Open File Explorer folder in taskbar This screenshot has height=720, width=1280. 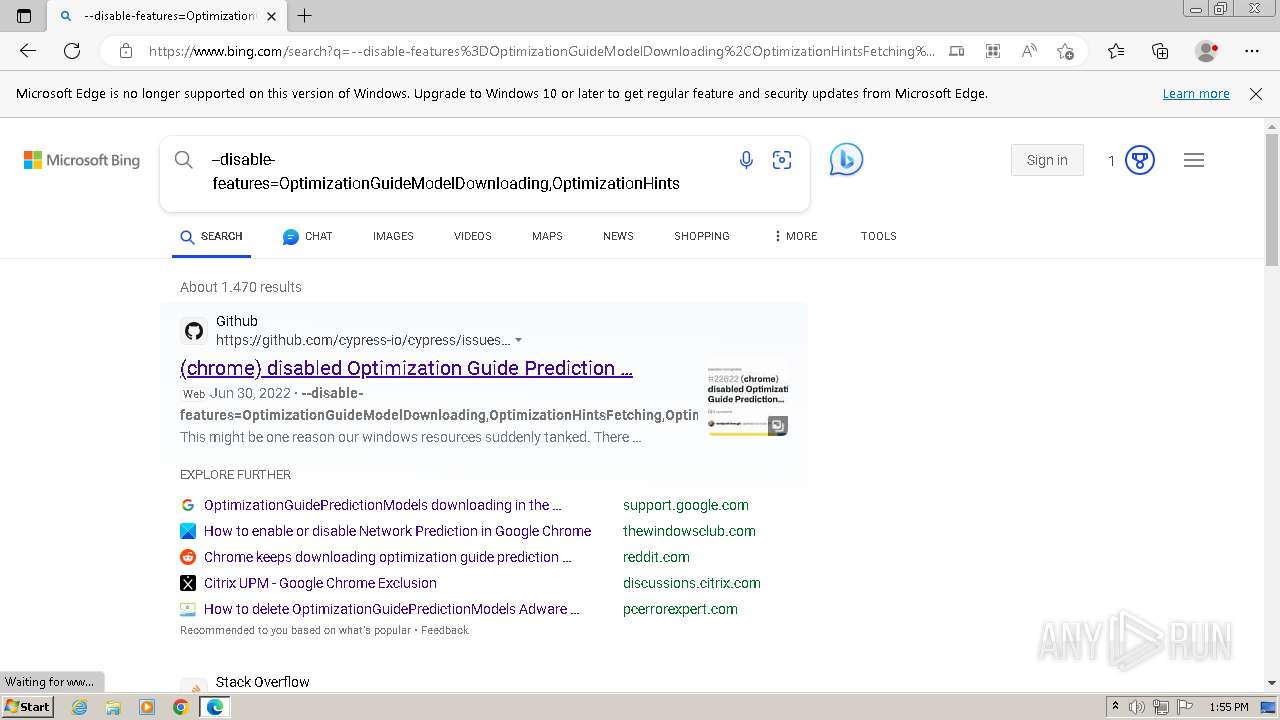pyautogui.click(x=113, y=707)
